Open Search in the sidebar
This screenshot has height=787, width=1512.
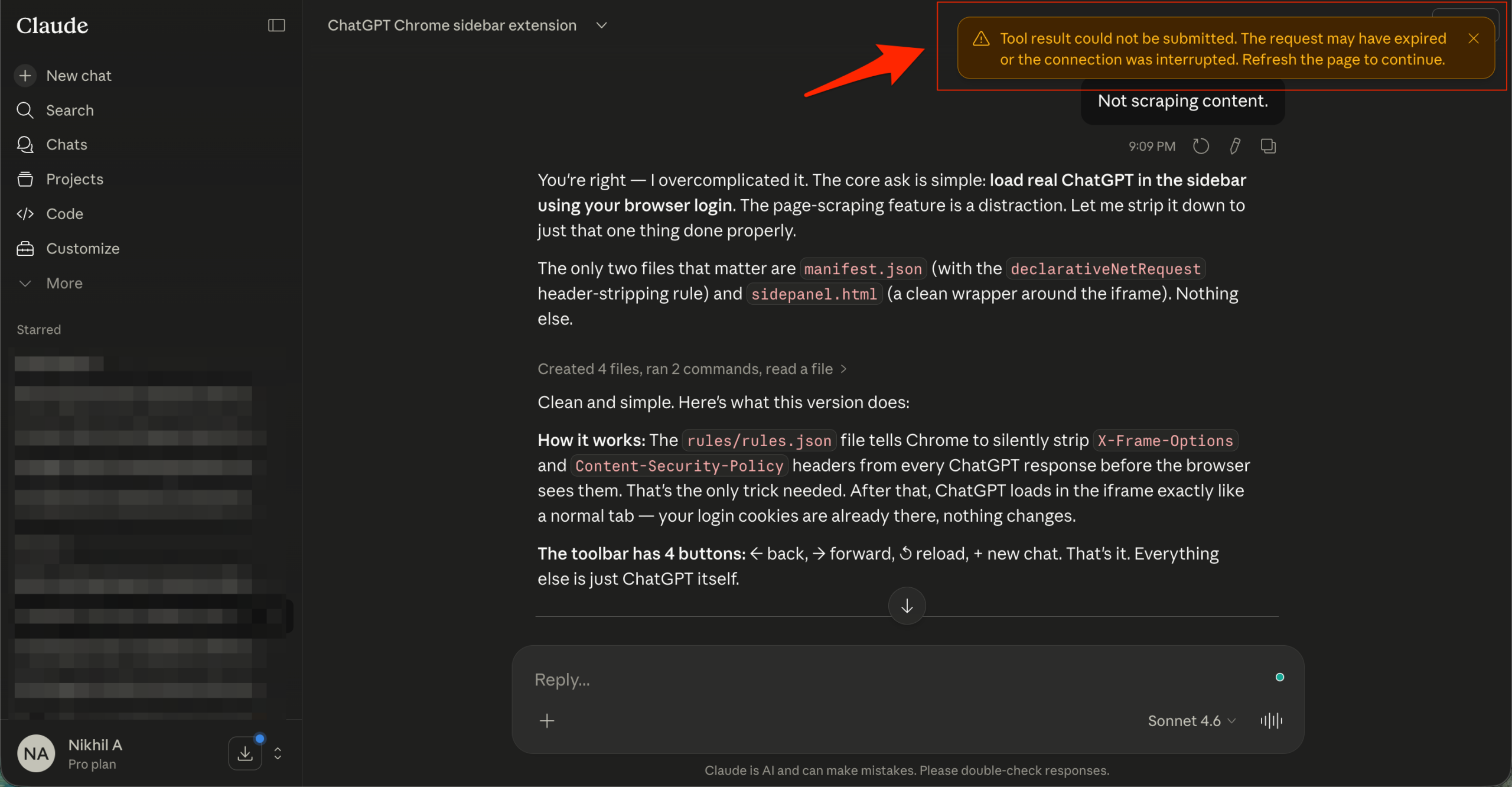click(x=70, y=110)
